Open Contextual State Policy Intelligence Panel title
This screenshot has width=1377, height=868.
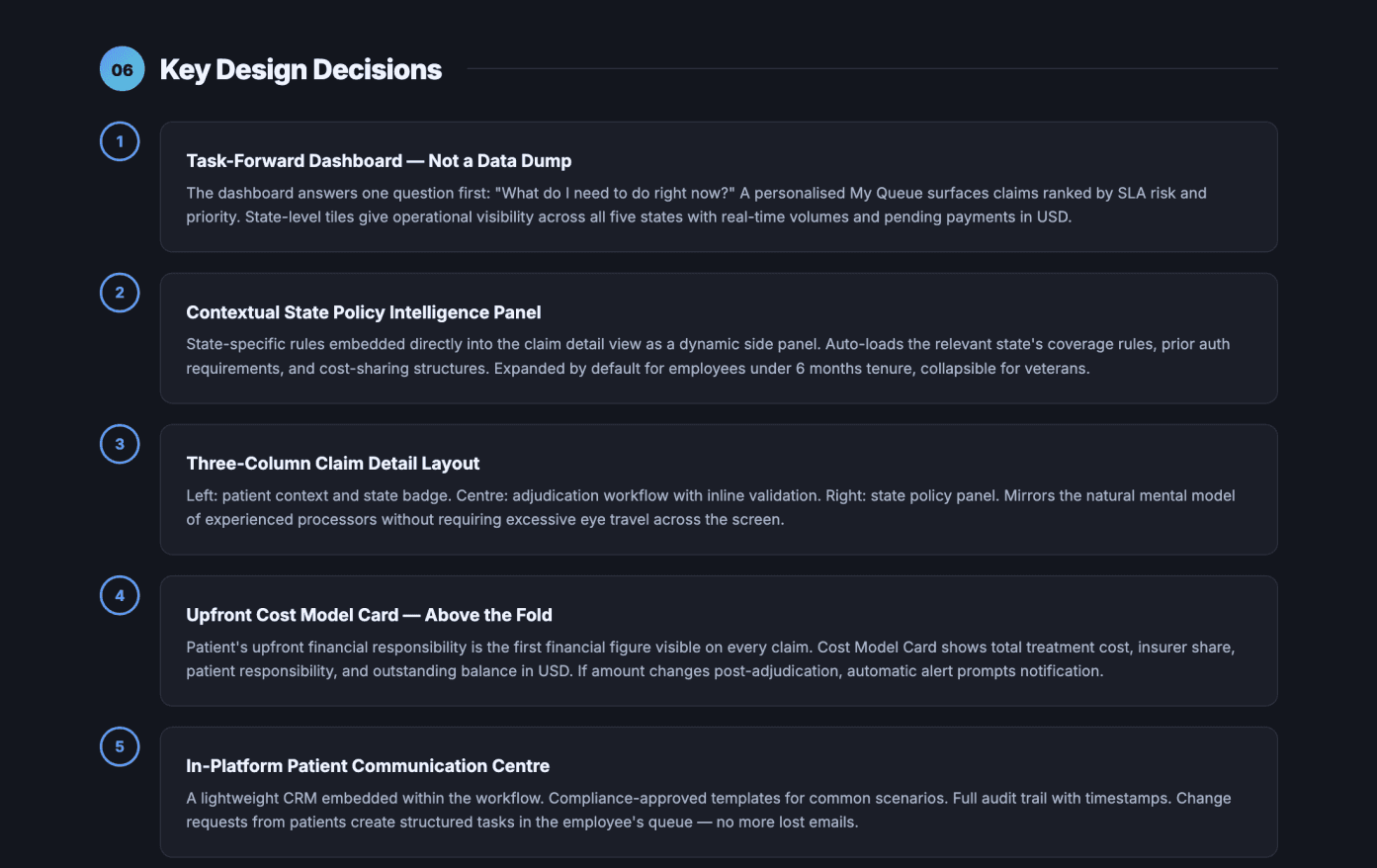coord(364,312)
